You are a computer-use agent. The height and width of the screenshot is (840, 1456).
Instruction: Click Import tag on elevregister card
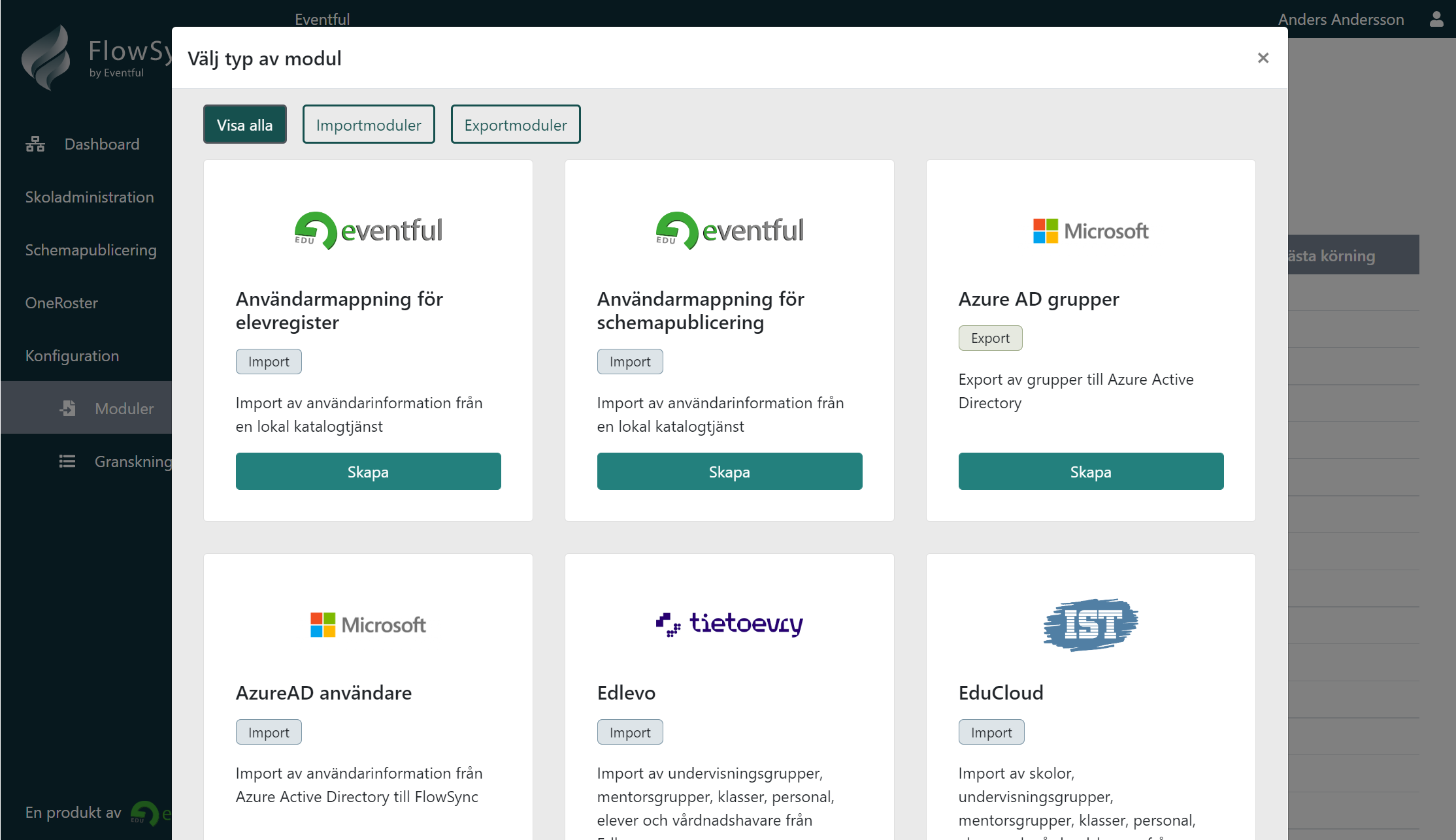[x=269, y=361]
